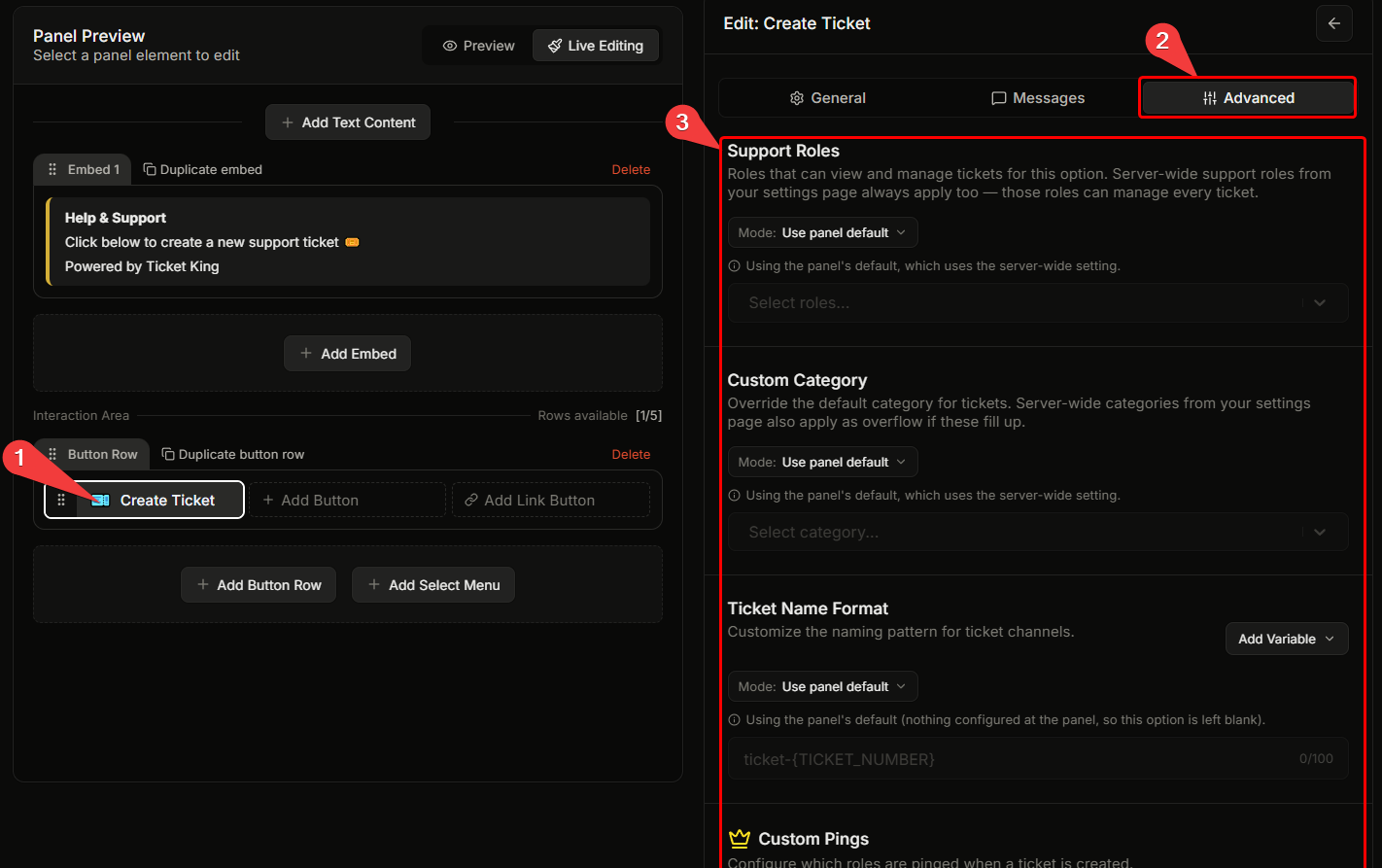Click the drag grip beside Create Ticket button
The height and width of the screenshot is (868, 1382).
tap(61, 500)
